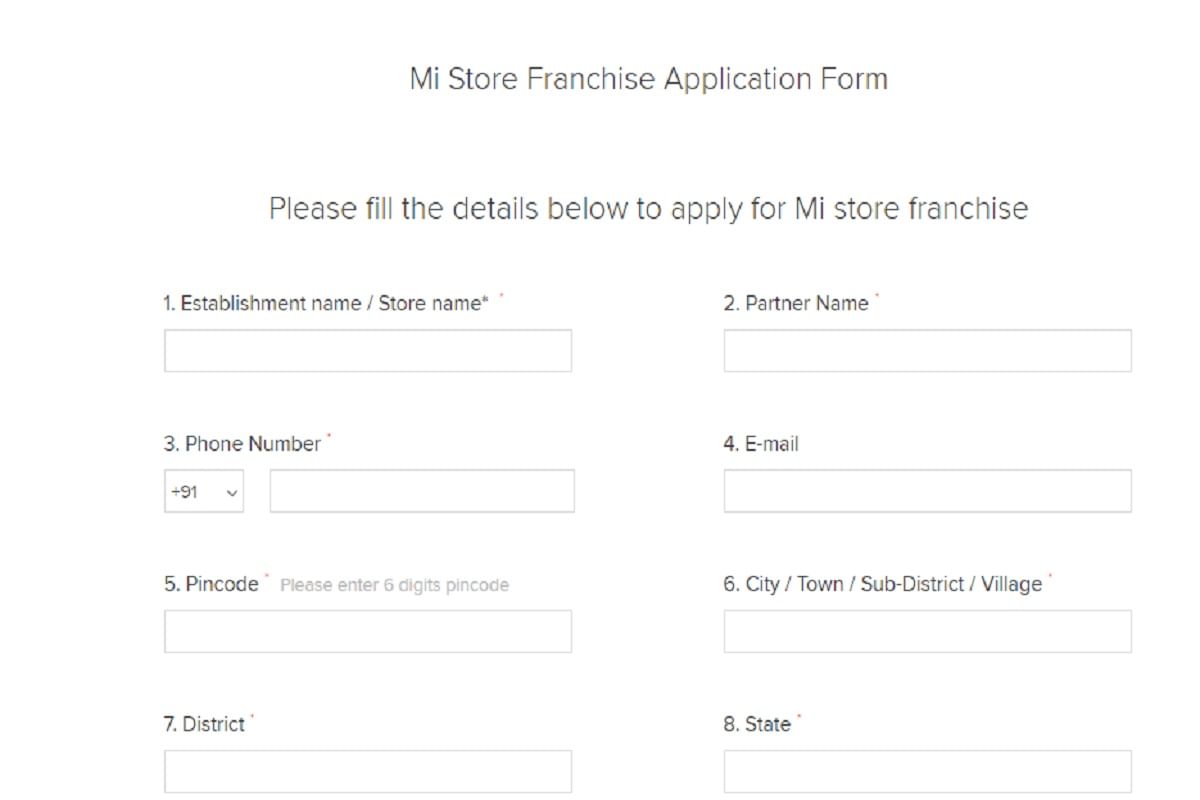Click the 'Please enter 6 digits pincode' hint text
Image resolution: width=1200 pixels, height=800 pixels.
[x=394, y=585]
